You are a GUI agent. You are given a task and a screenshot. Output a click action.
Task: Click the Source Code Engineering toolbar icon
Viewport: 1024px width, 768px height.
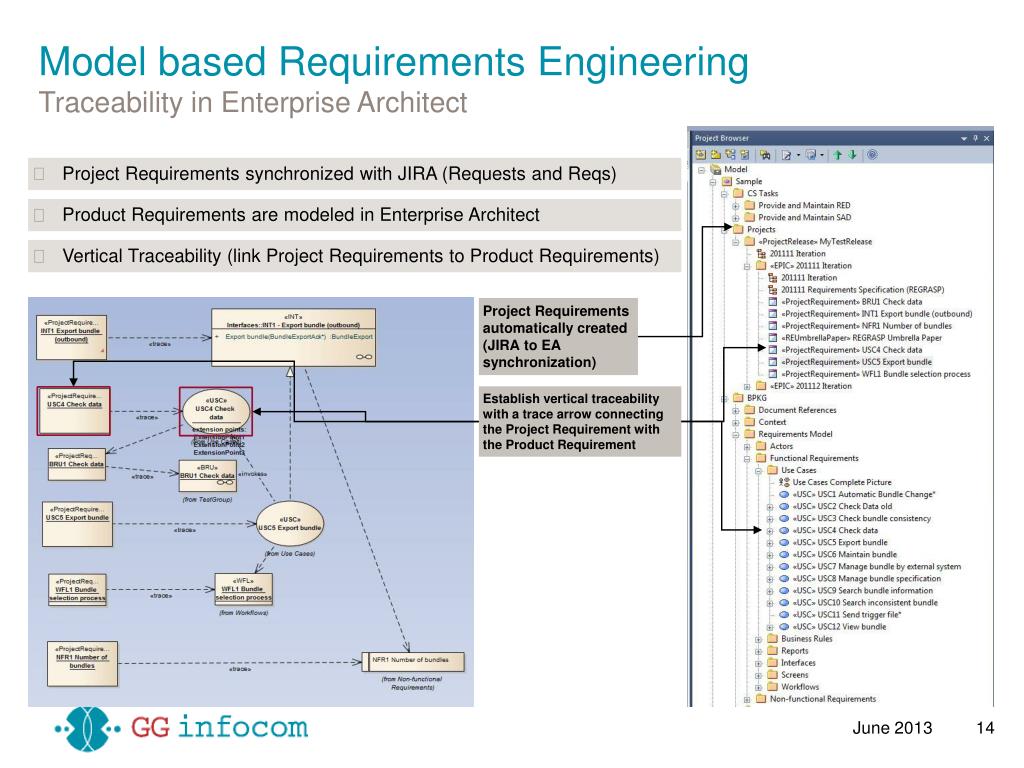(810, 155)
